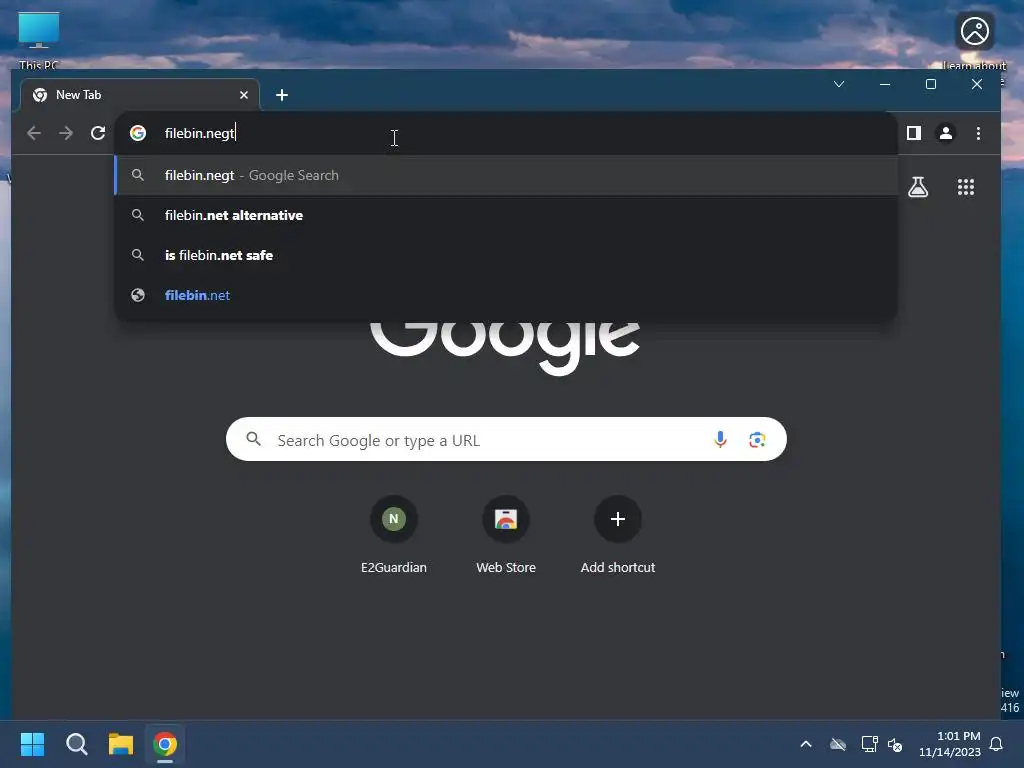Image resolution: width=1024 pixels, height=768 pixels.
Task: Close the New Tab tab
Action: 244,95
